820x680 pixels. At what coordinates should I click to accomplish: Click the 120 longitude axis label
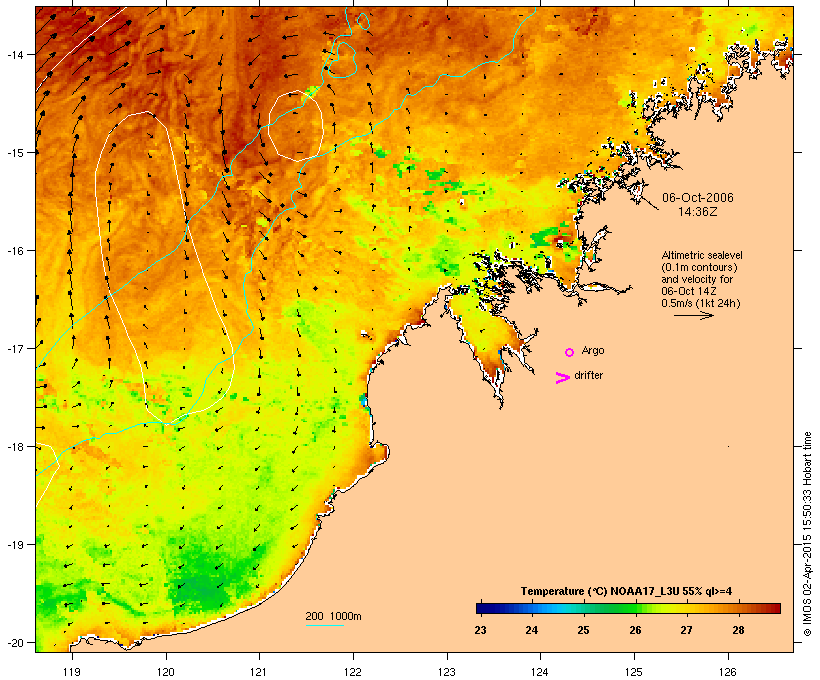coord(166,672)
